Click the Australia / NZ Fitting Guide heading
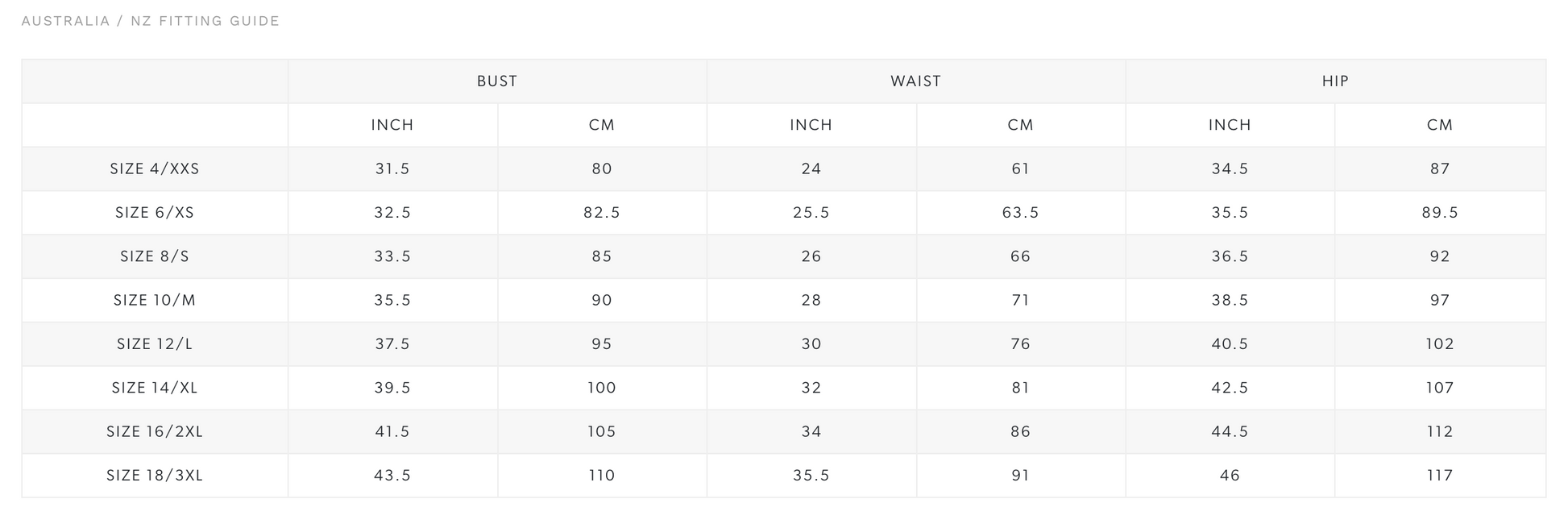The width and height of the screenshot is (1568, 520). click(151, 21)
